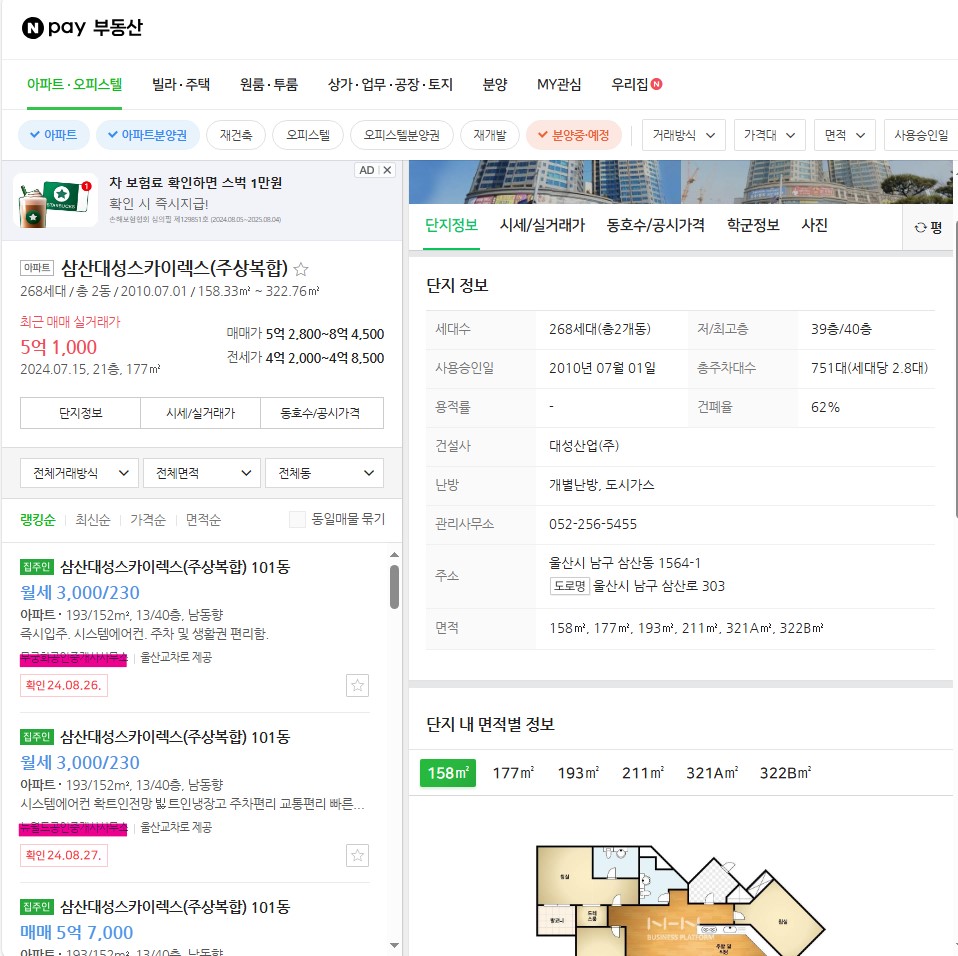
Task: Click the phone number 052-256-5455
Action: pos(593,524)
